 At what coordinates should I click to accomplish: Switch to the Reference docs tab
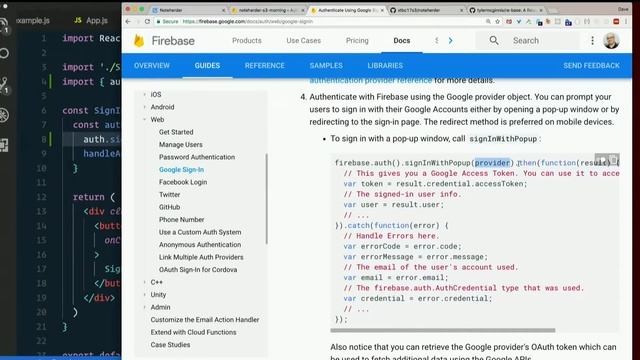pyautogui.click(x=264, y=66)
